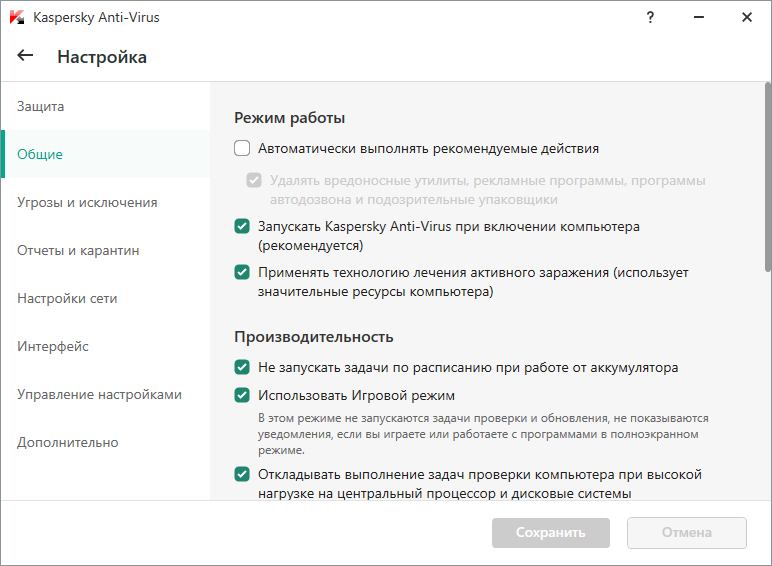Close the Kaspersky settings window

(746, 17)
